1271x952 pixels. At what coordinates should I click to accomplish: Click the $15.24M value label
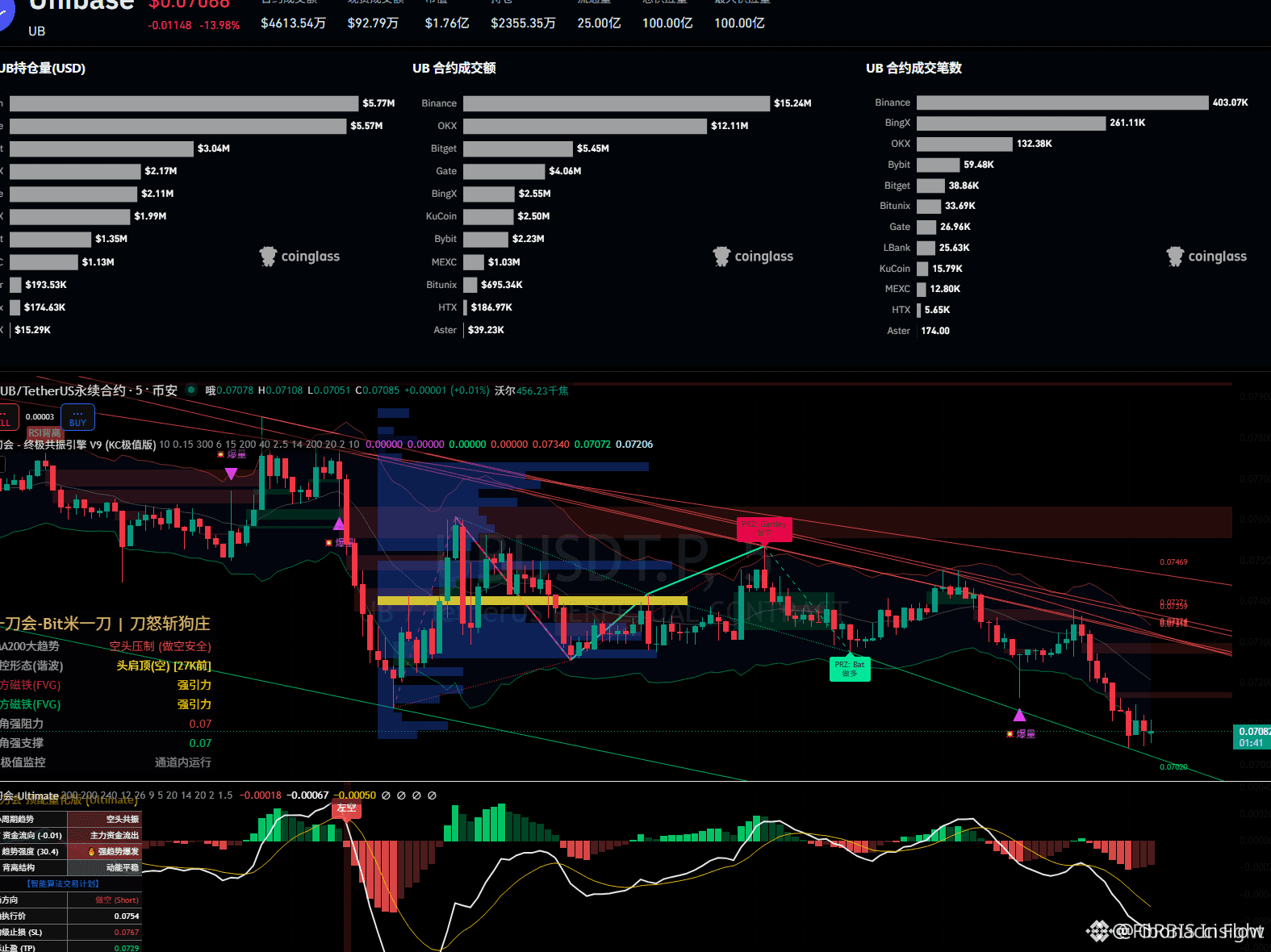tap(792, 103)
